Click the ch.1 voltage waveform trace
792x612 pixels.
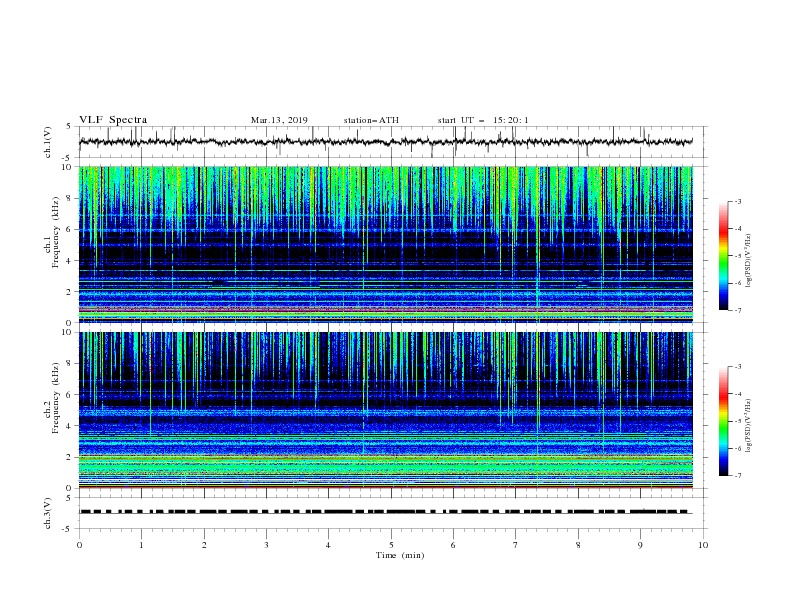(386, 142)
